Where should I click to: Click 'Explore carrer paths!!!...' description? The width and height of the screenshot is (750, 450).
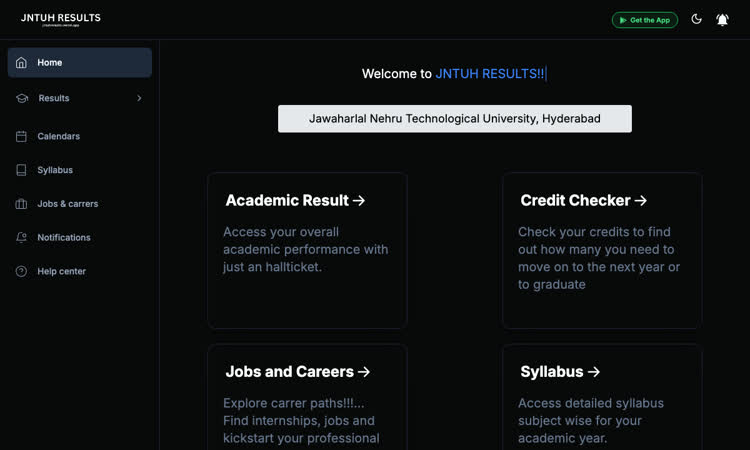301,421
